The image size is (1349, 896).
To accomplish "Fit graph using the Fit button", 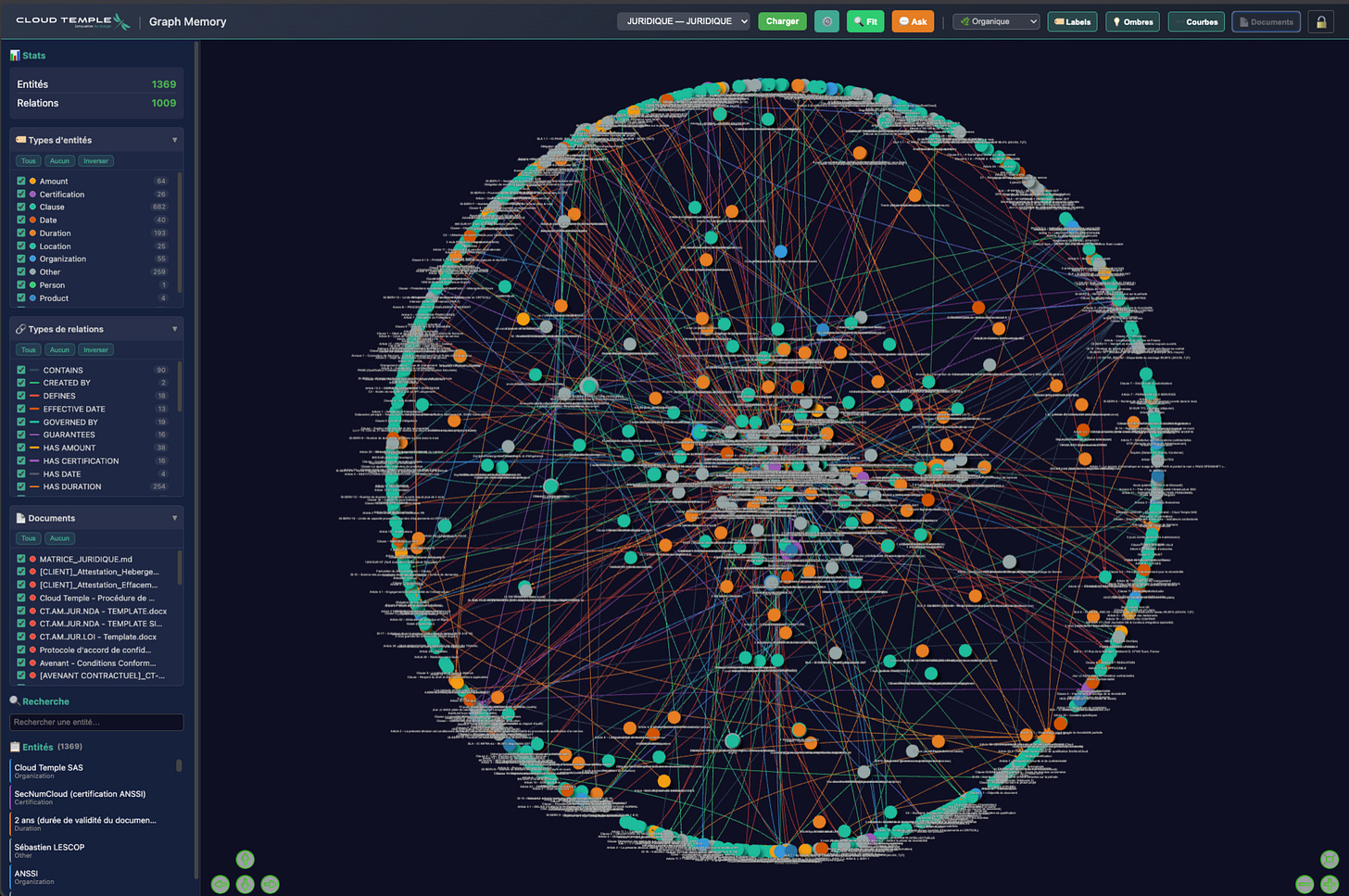I will point(865,21).
